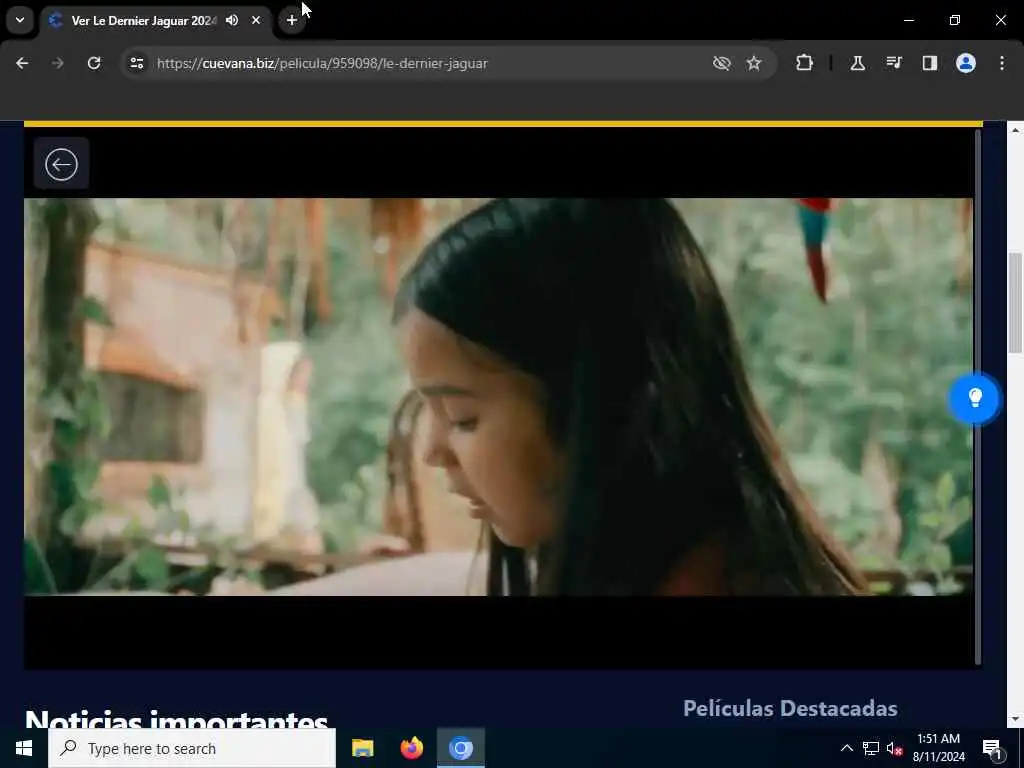Viewport: 1024px width, 768px height.
Task: Open the Chrome three-dot menu
Action: [x=1002, y=63]
